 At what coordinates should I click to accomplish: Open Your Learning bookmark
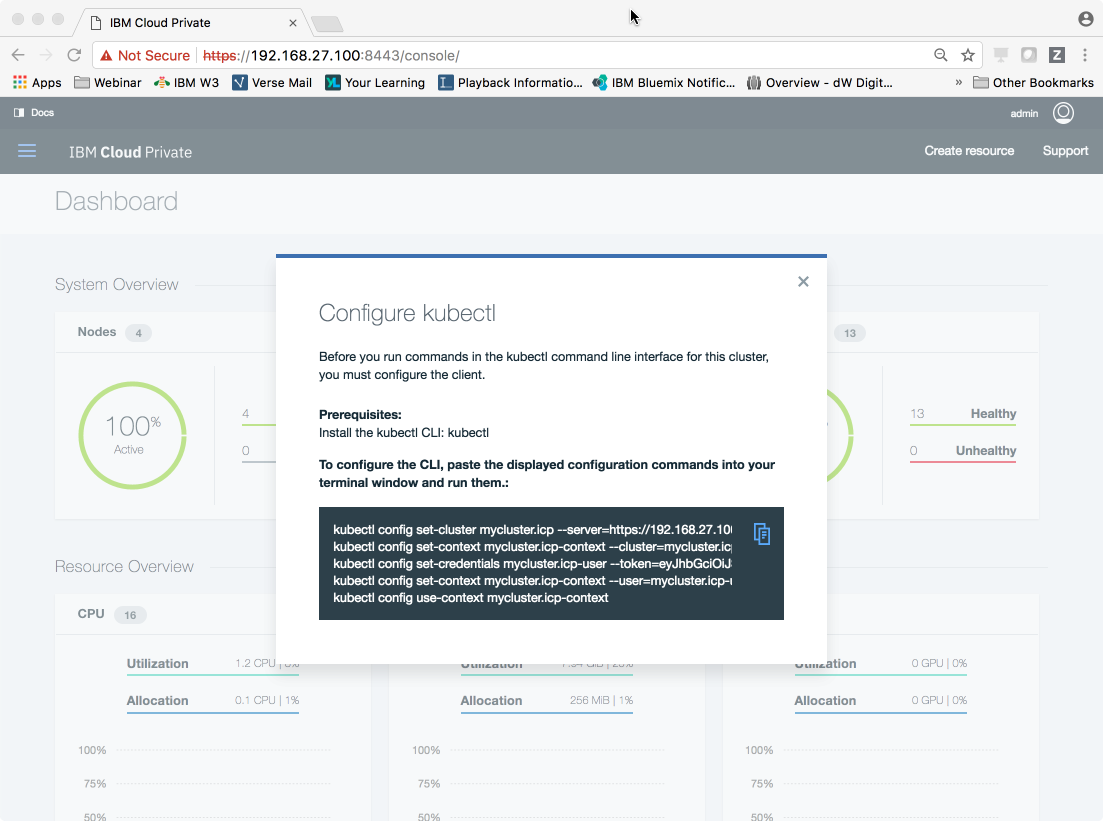coord(375,82)
